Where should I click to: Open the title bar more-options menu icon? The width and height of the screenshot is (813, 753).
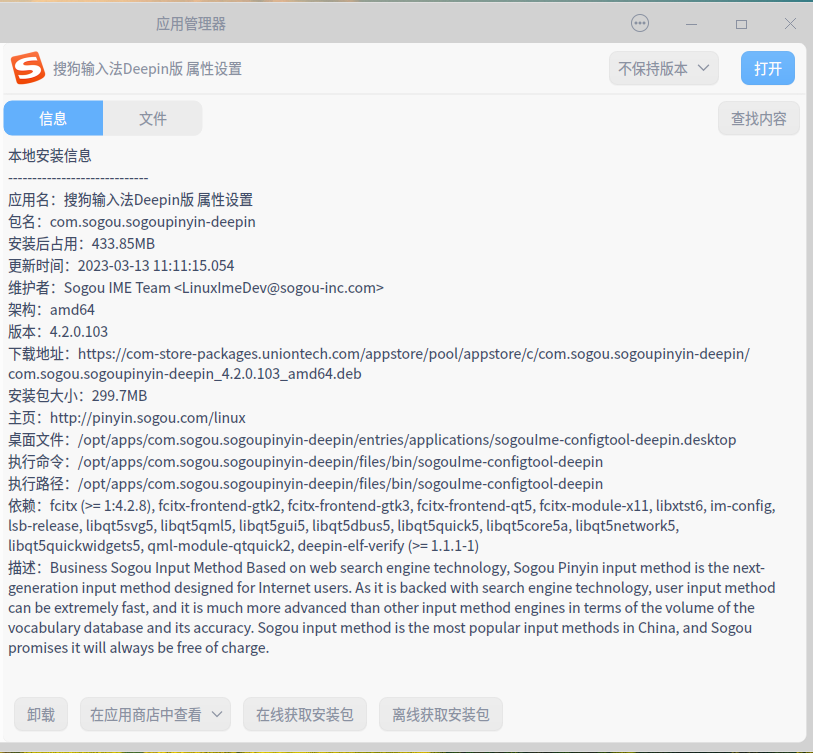point(640,23)
